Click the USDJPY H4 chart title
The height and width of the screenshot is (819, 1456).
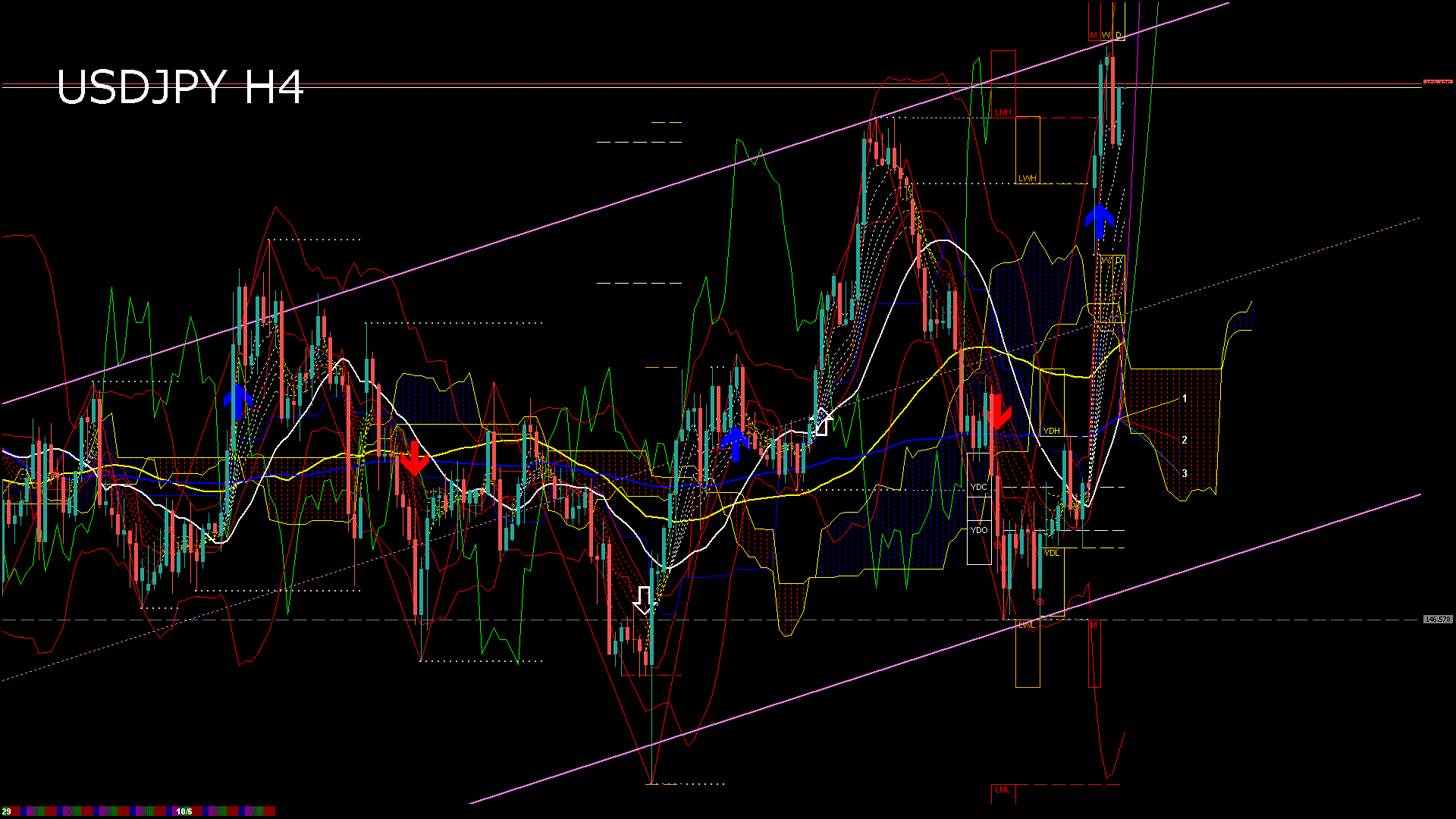click(180, 87)
